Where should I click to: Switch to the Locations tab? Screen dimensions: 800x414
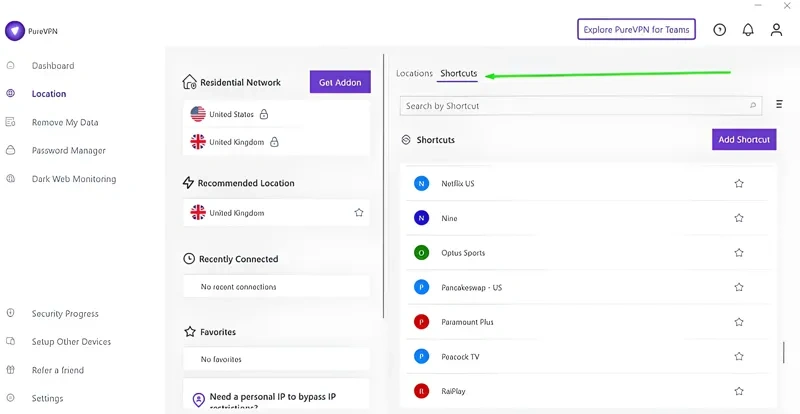(414, 74)
